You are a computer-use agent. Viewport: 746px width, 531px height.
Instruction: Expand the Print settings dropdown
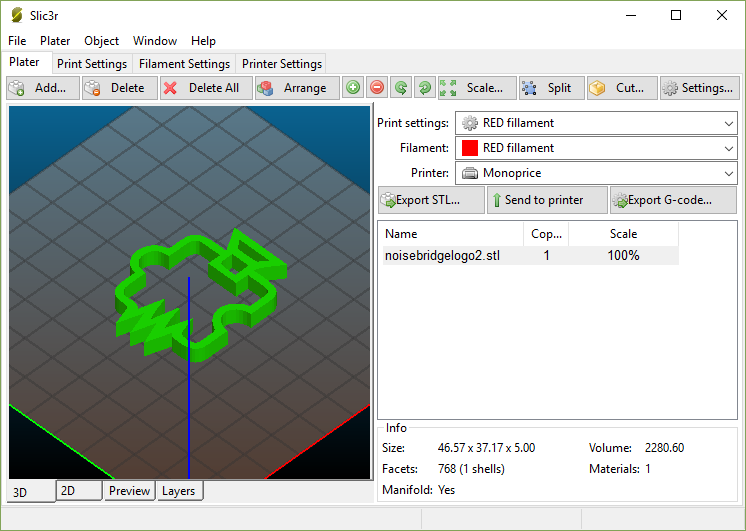[596, 123]
